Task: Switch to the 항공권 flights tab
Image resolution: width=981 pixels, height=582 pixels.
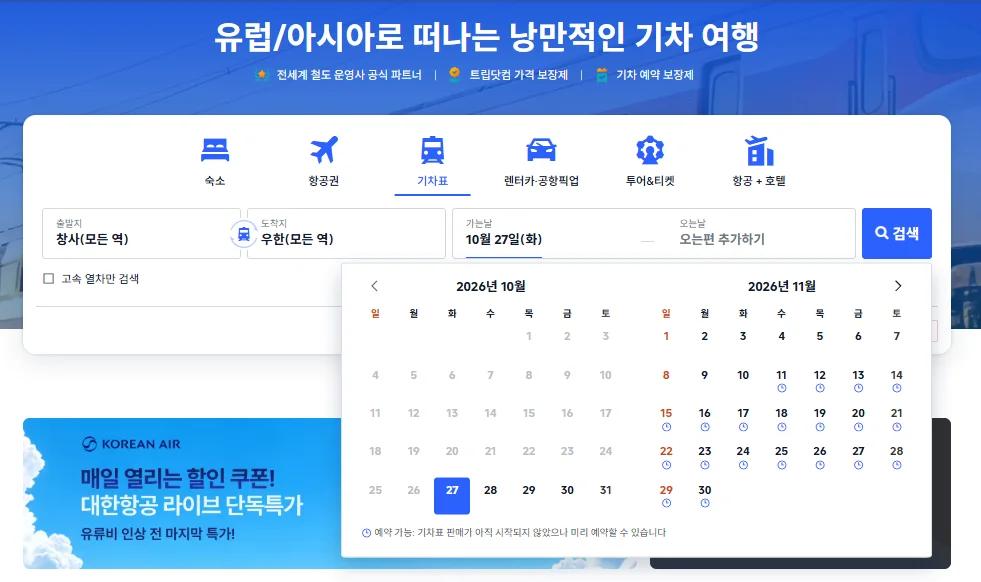Action: (323, 161)
